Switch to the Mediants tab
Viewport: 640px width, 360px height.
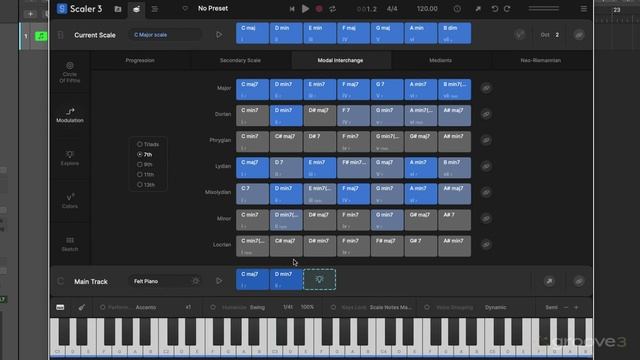(440, 60)
